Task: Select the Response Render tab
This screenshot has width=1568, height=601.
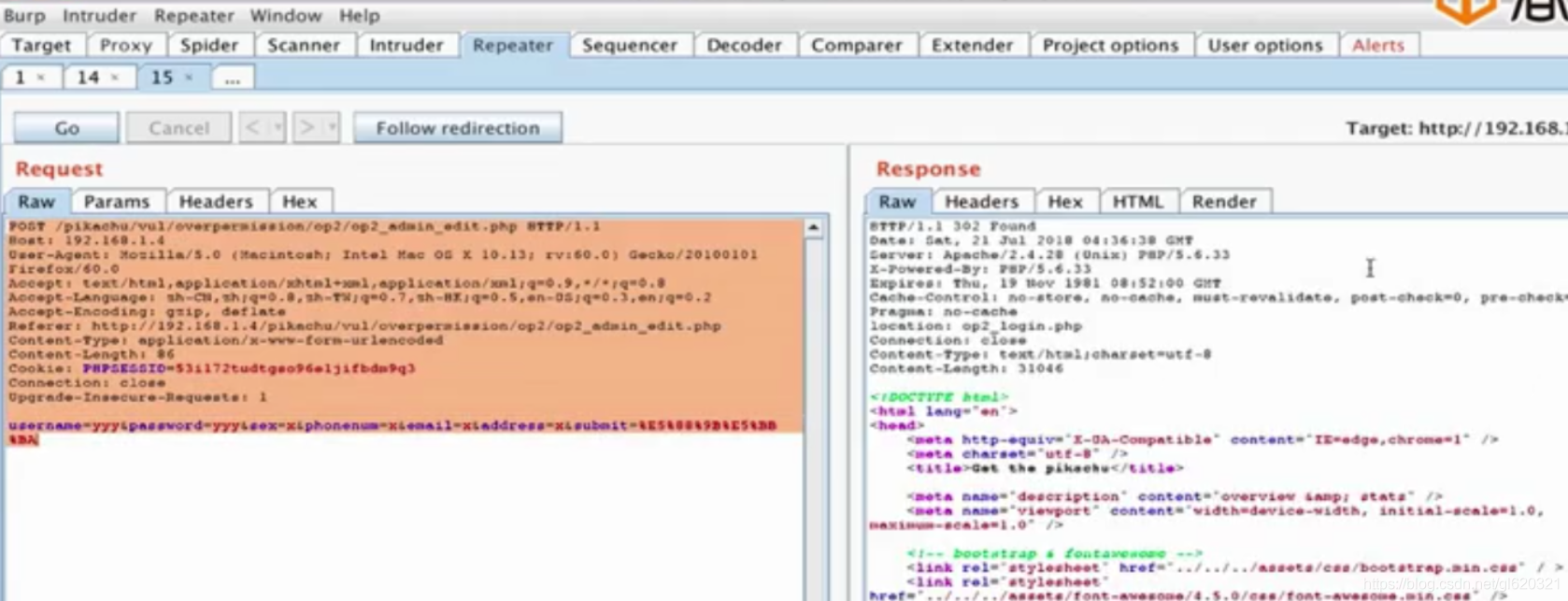Action: point(1224,202)
